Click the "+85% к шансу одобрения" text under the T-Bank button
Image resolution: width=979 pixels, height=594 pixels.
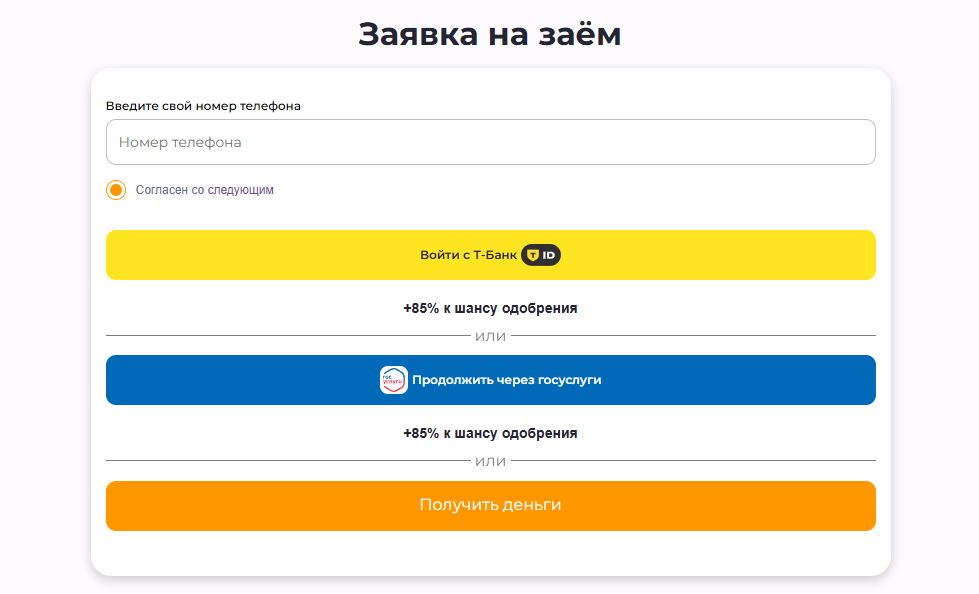click(490, 308)
